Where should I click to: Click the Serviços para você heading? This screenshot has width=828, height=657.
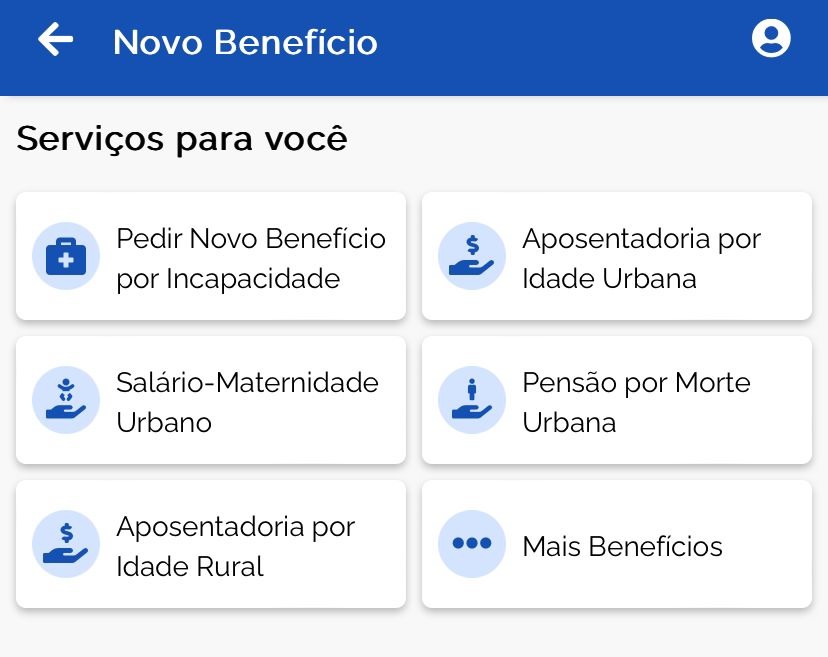pos(182,138)
